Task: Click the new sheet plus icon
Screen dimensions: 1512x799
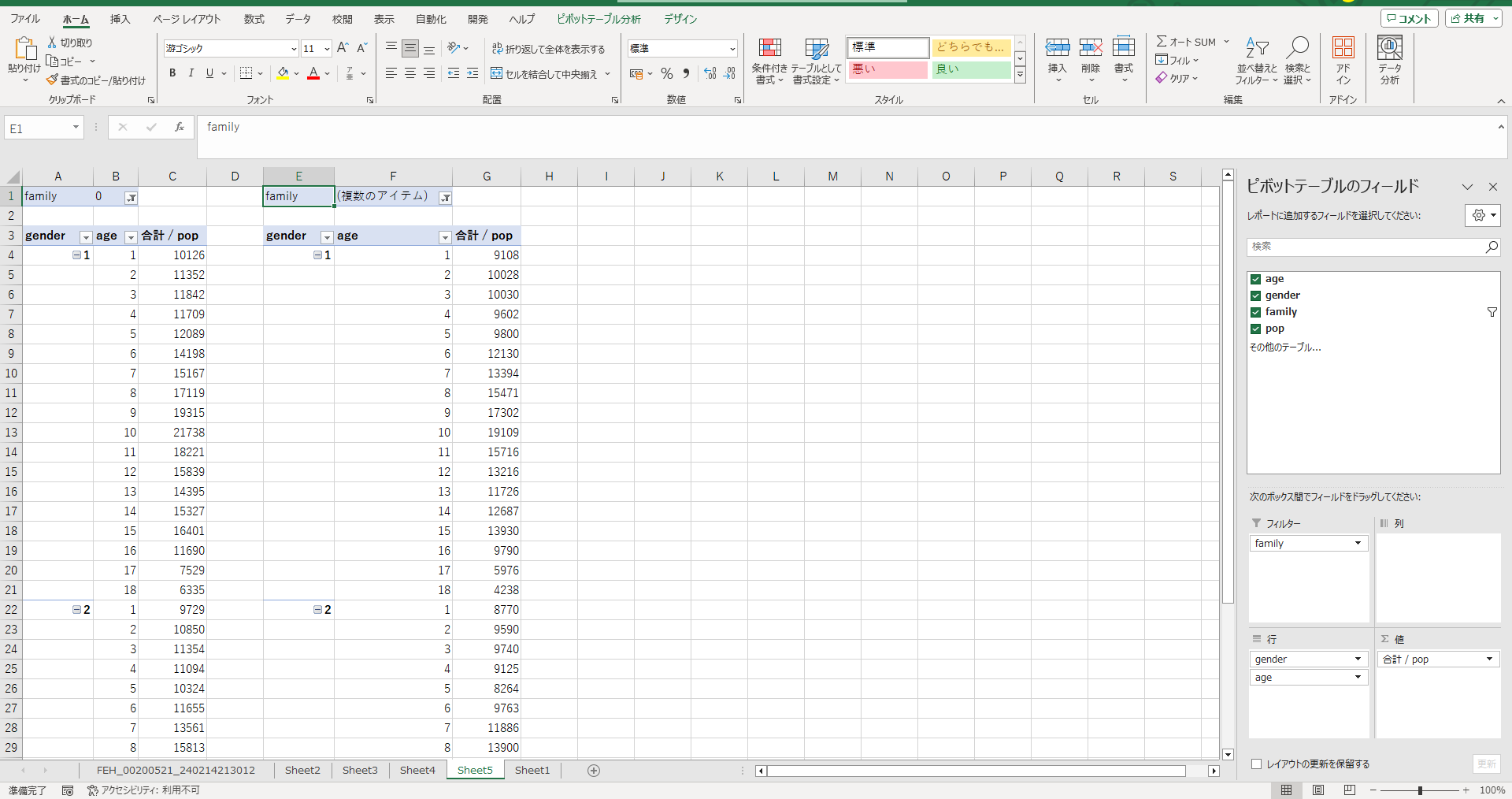Action: pos(594,770)
